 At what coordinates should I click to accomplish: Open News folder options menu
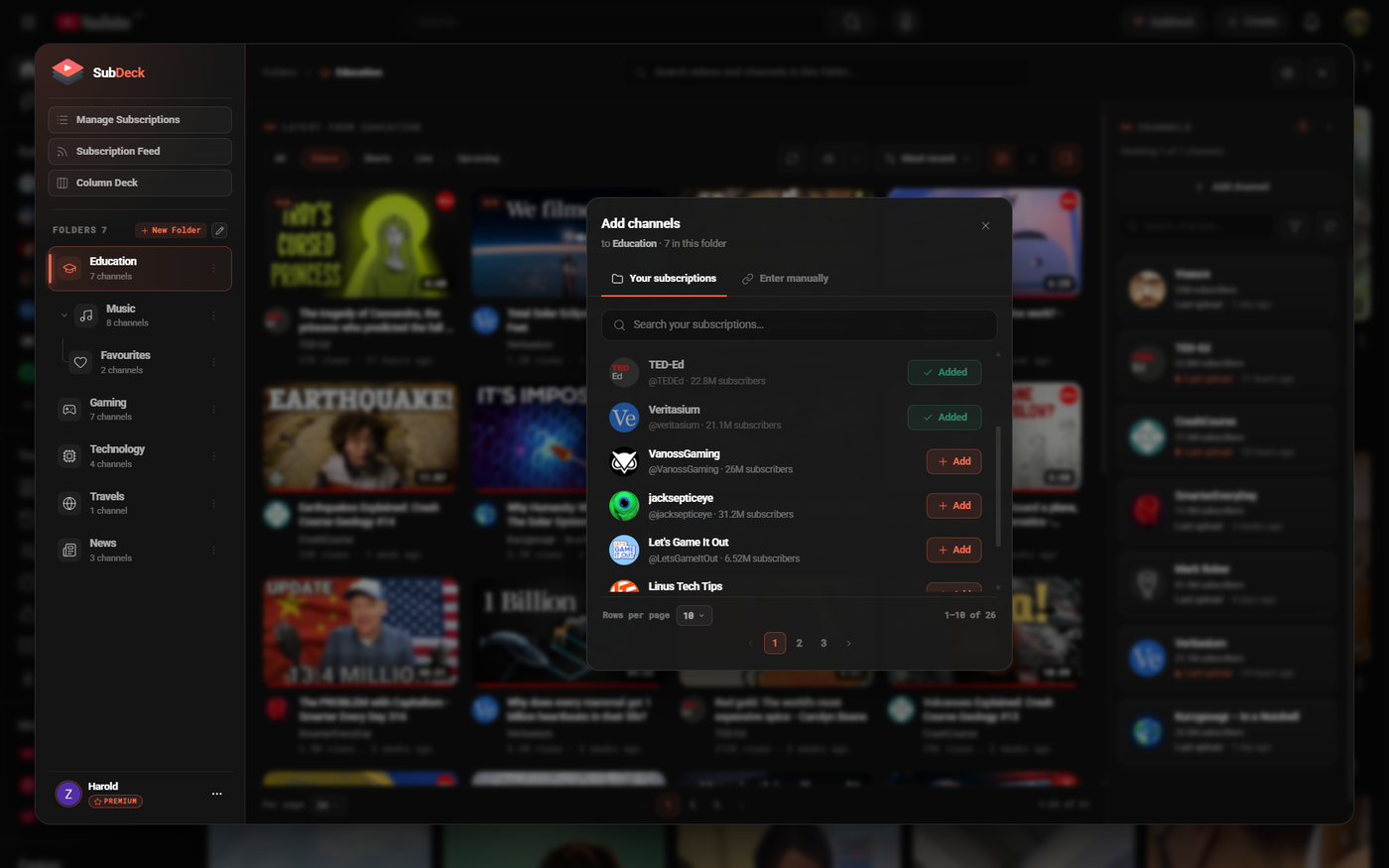(213, 550)
